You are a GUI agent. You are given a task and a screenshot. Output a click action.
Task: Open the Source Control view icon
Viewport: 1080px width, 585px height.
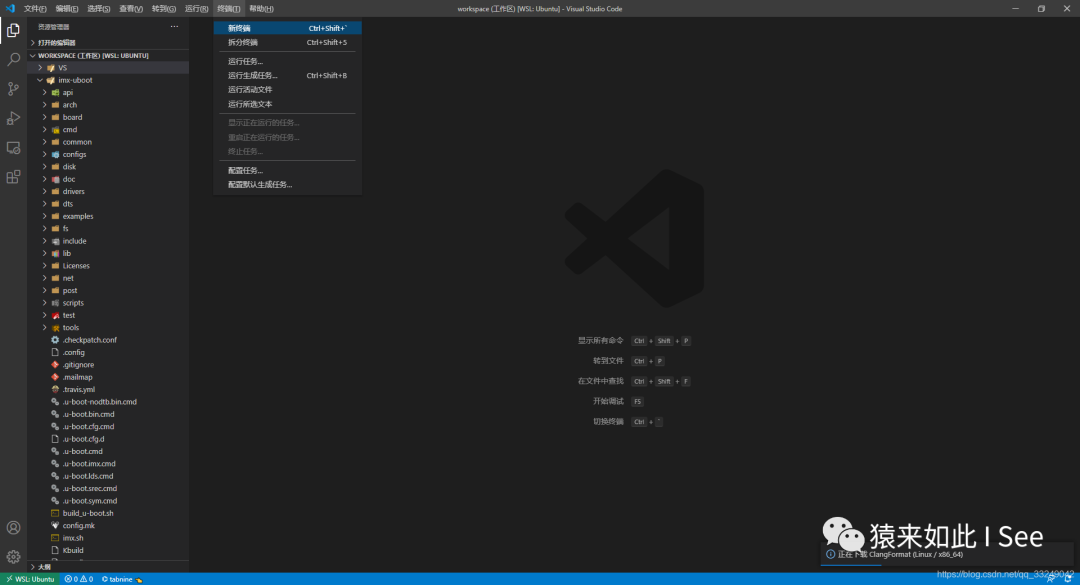pos(13,89)
